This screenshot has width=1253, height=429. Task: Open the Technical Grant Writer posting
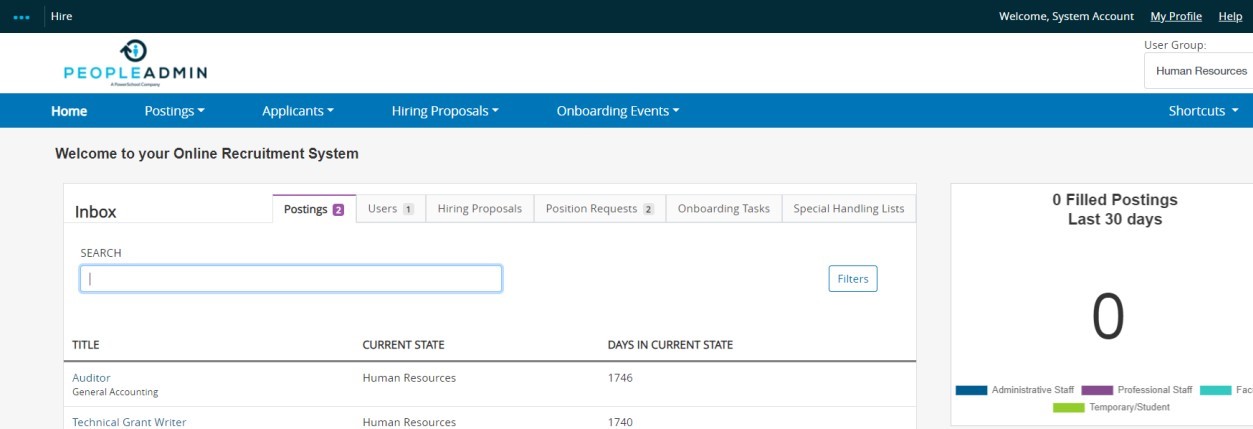tap(129, 422)
